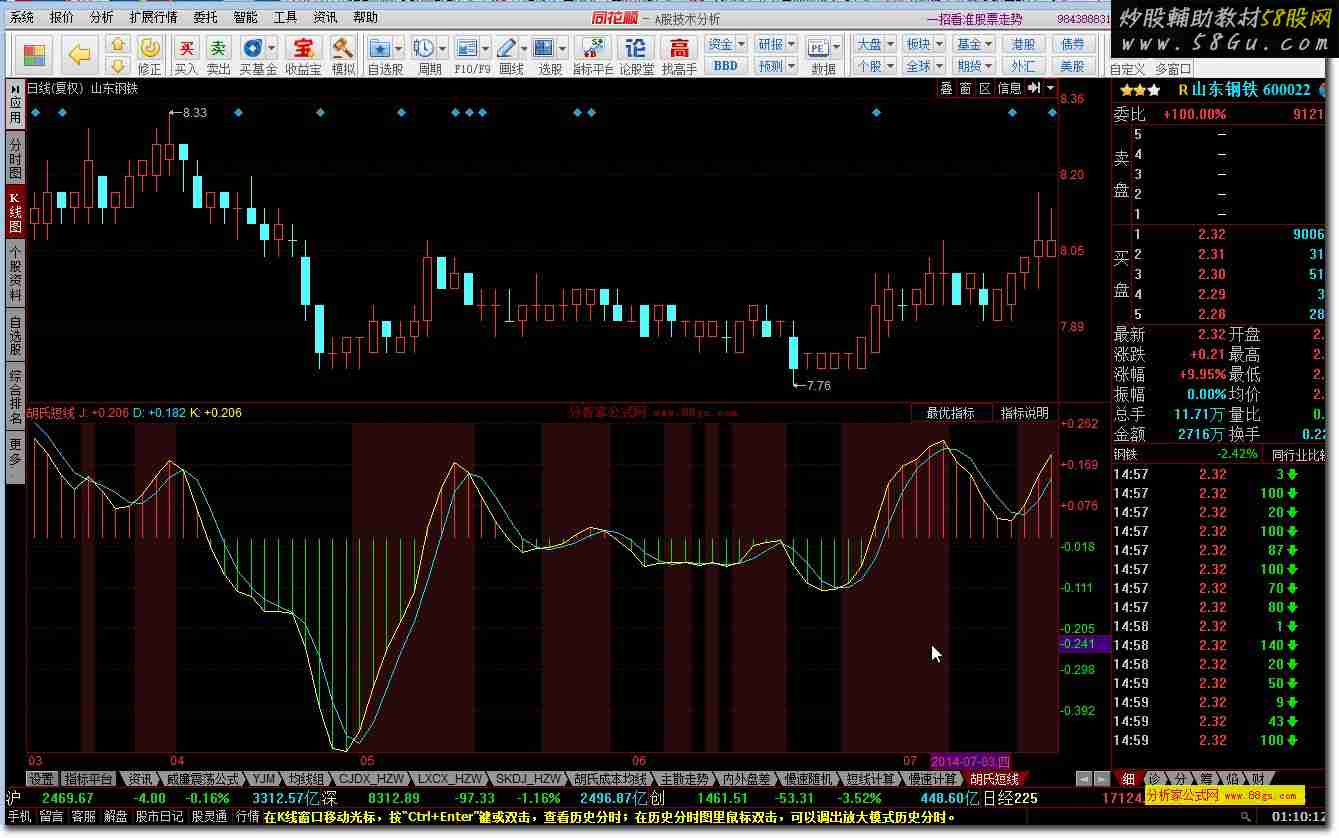Click the 信息 info button in chart header
This screenshot has height=838, width=1339.
tap(1009, 88)
